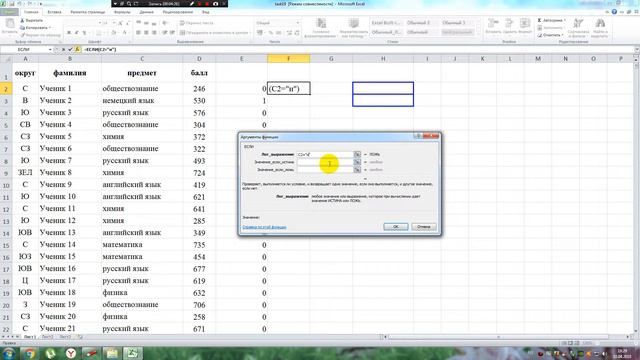The width and height of the screenshot is (640, 360).
Task: Click the Excel Help question mark icon
Action: click(614, 12)
